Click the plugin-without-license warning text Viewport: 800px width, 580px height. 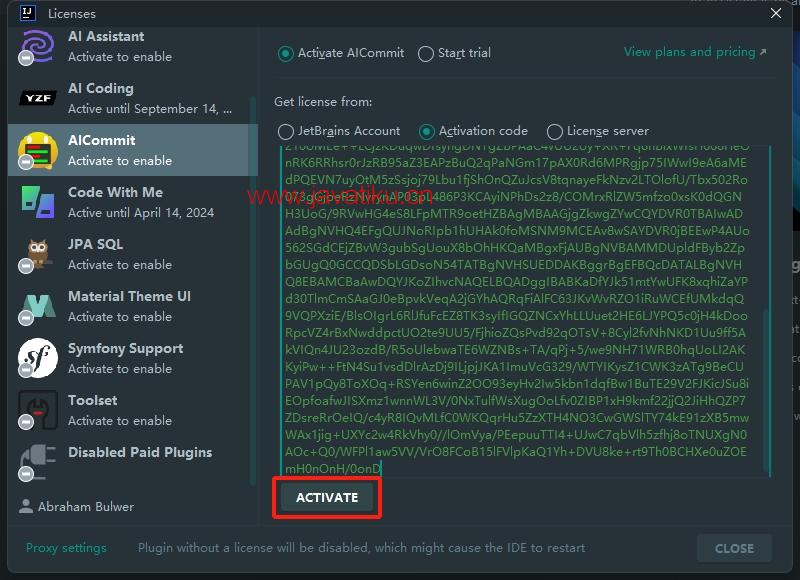coord(361,548)
